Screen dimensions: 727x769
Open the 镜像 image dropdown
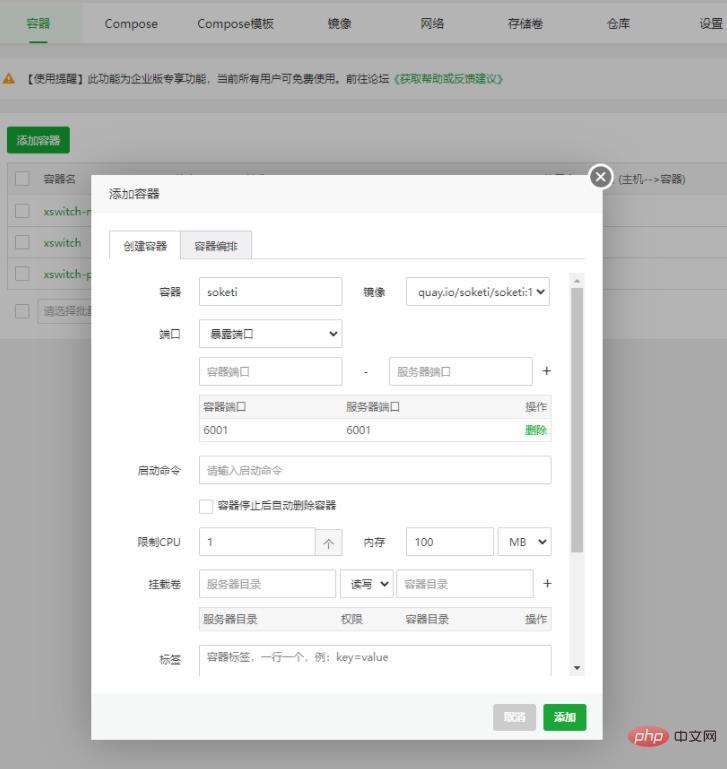[x=478, y=292]
